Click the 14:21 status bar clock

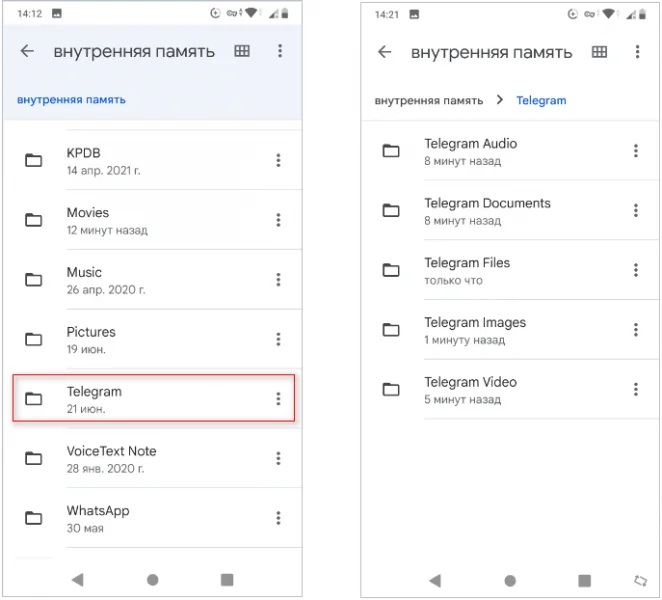pyautogui.click(x=387, y=14)
